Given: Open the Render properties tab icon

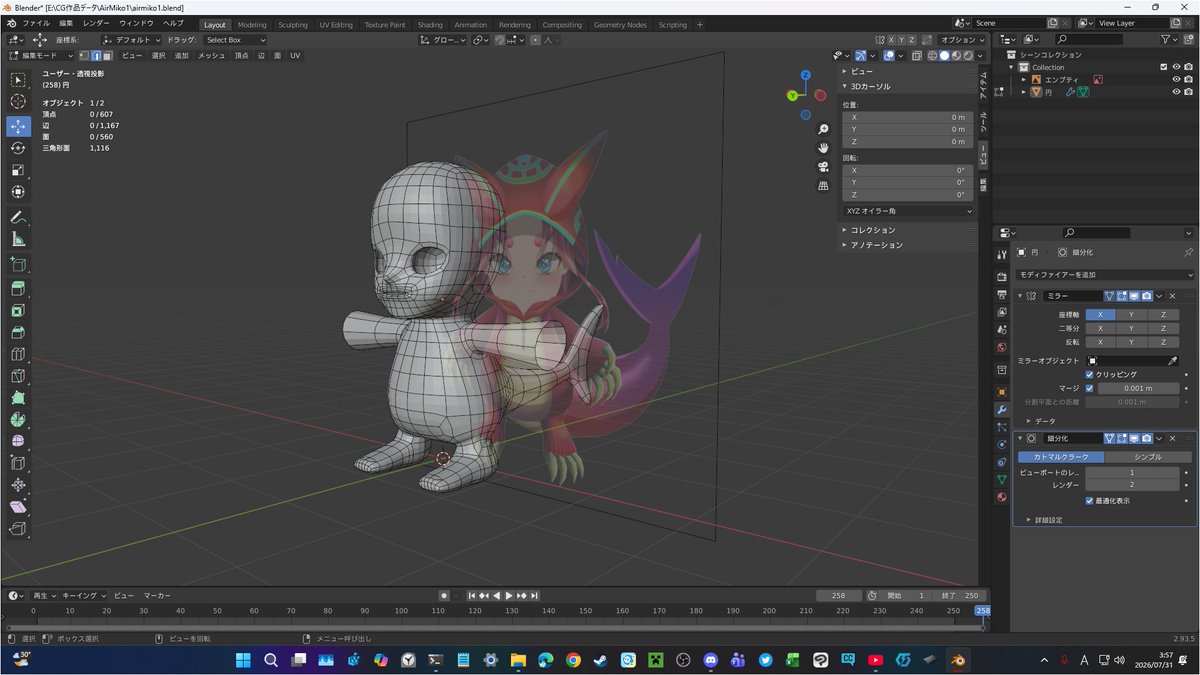Looking at the screenshot, I should 1002,277.
